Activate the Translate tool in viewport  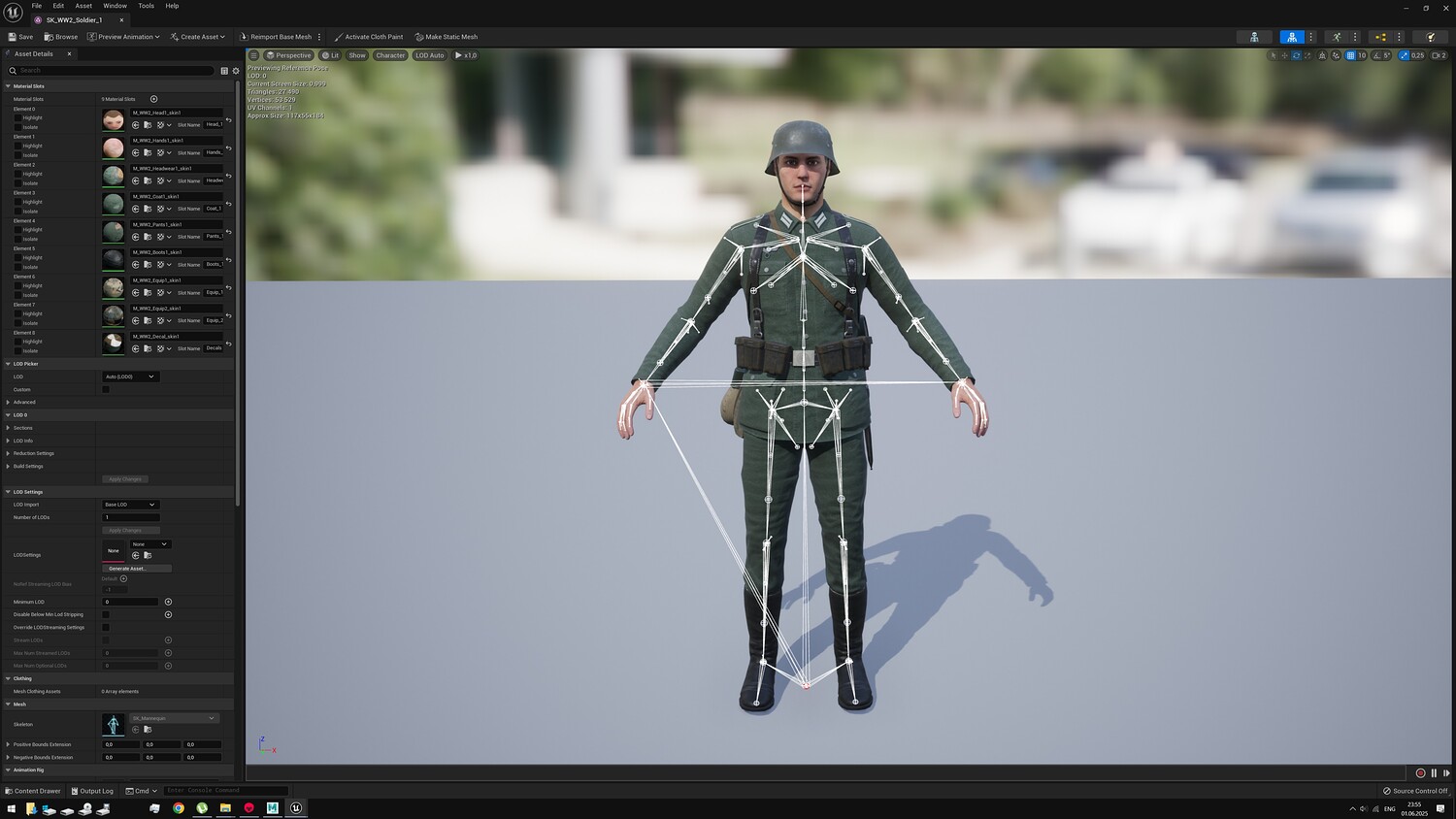click(1284, 55)
